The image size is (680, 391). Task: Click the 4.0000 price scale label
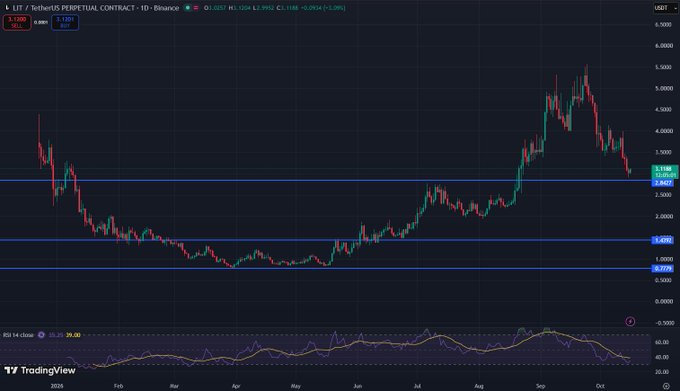(x=664, y=131)
